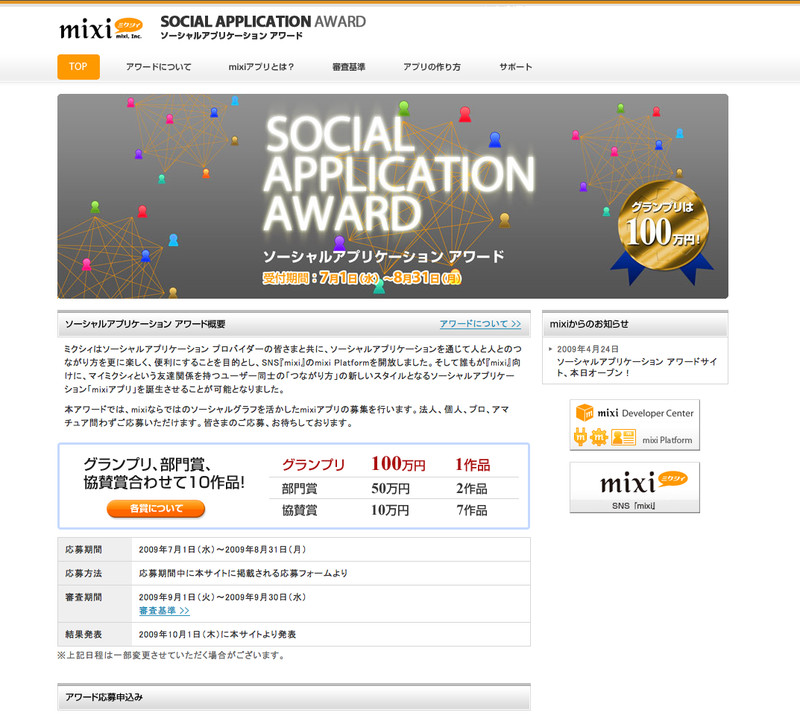
Task: Click the 2009年4月24日 news date
Action: tap(588, 349)
